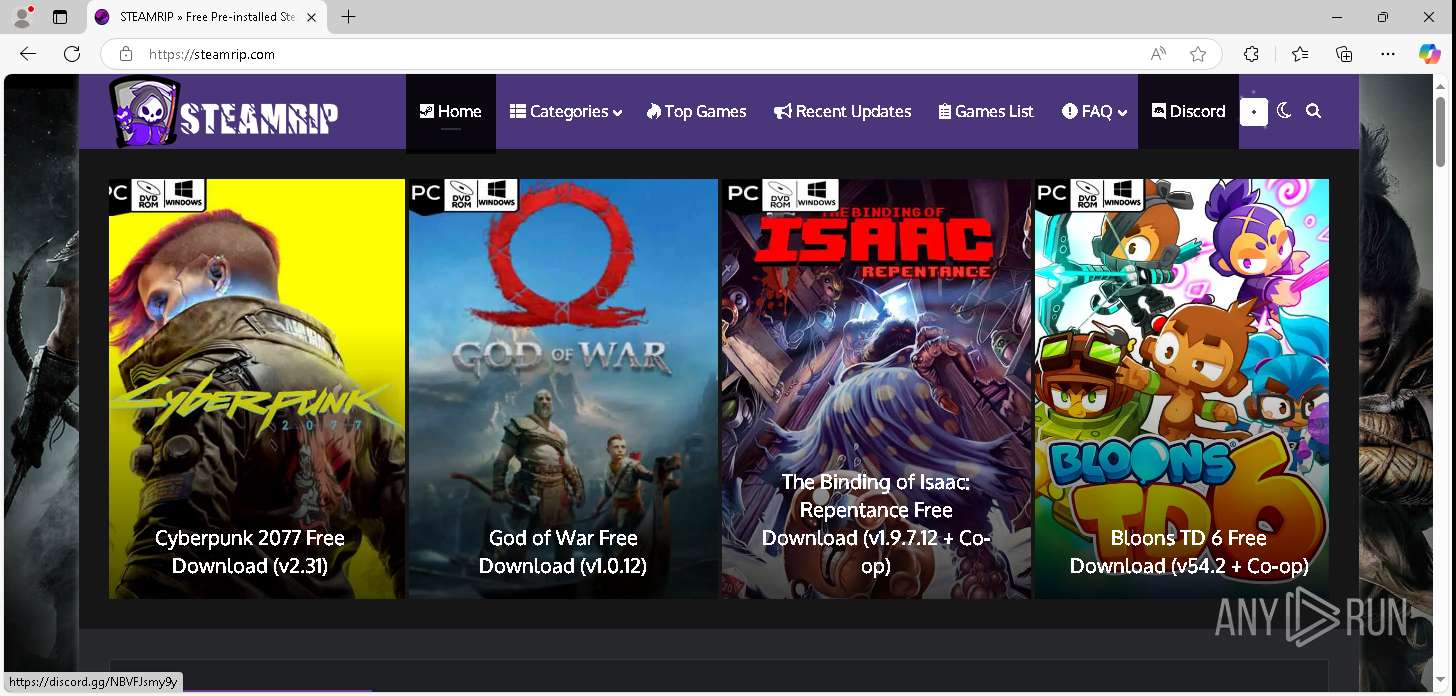Open browser Settings and more menu
Viewport: 1456px width, 696px height.
1388,54
